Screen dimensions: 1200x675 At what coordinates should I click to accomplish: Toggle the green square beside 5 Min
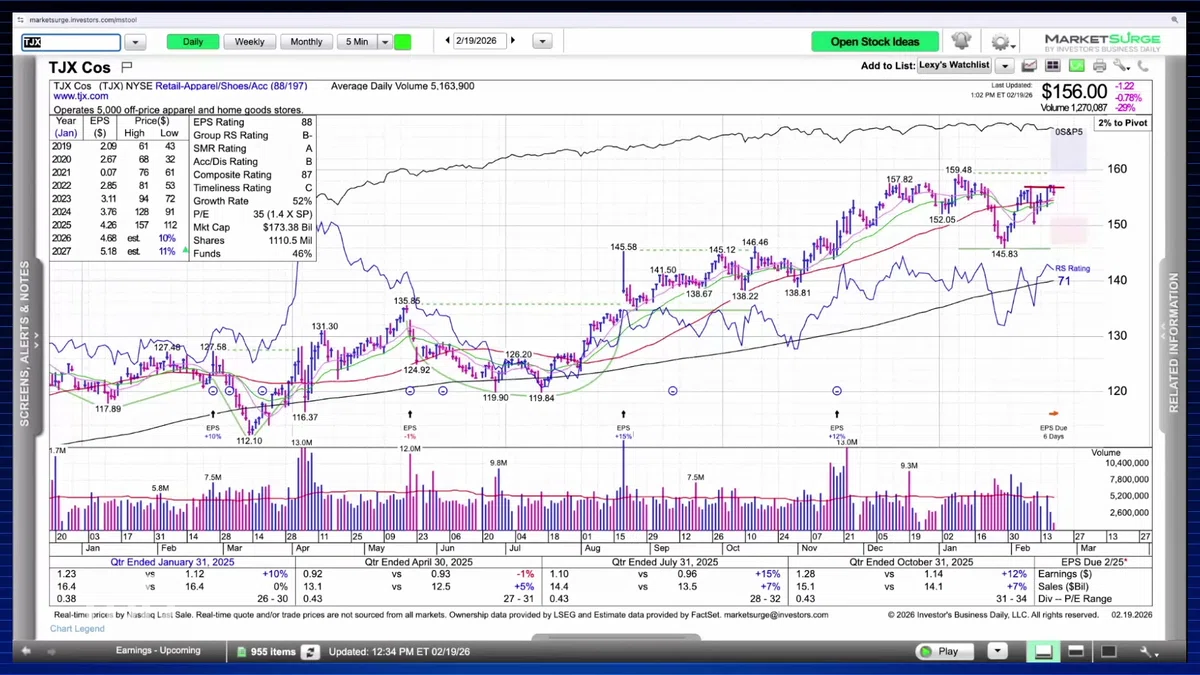click(403, 42)
